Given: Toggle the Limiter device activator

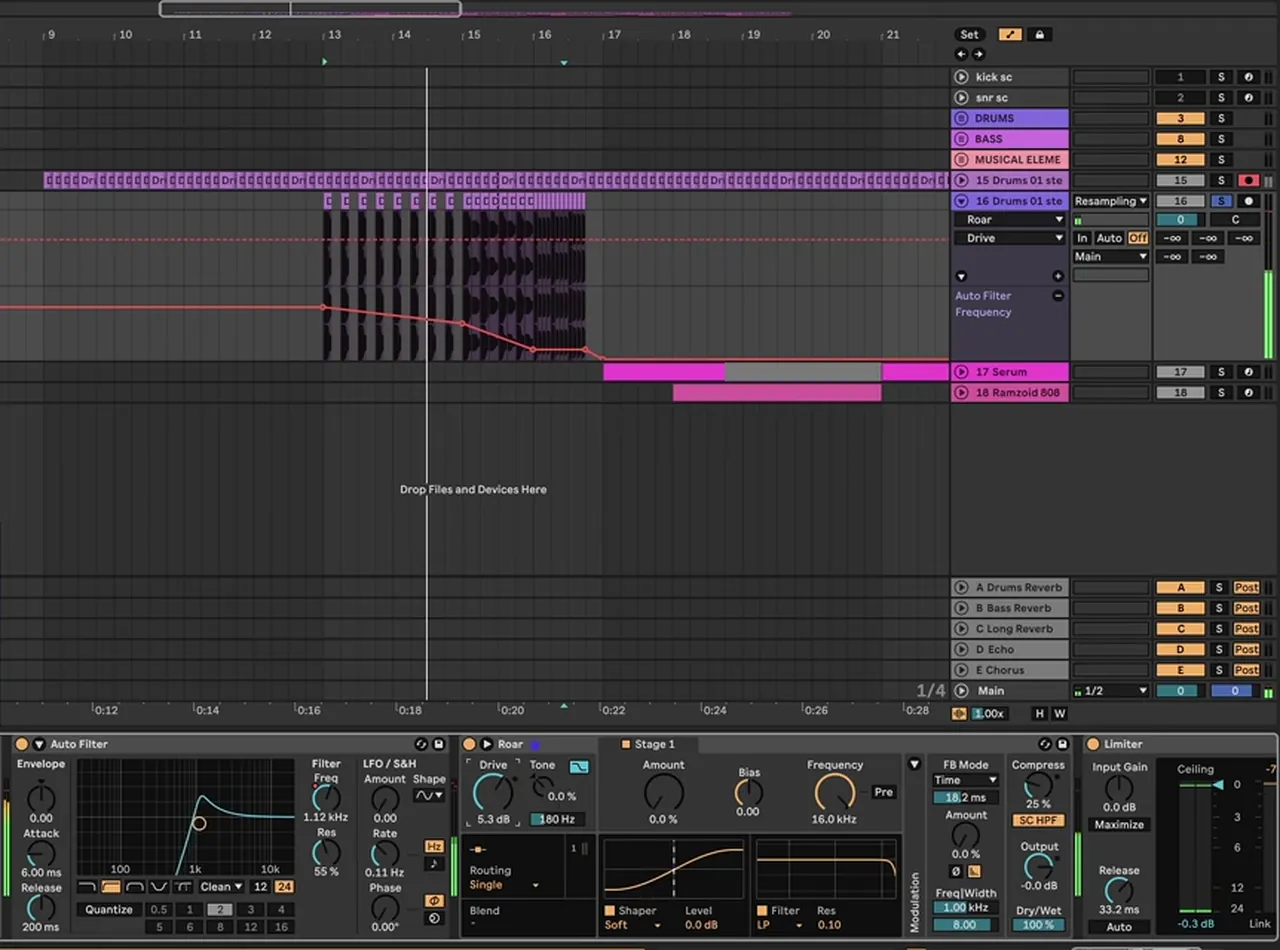Looking at the screenshot, I should click(1093, 744).
